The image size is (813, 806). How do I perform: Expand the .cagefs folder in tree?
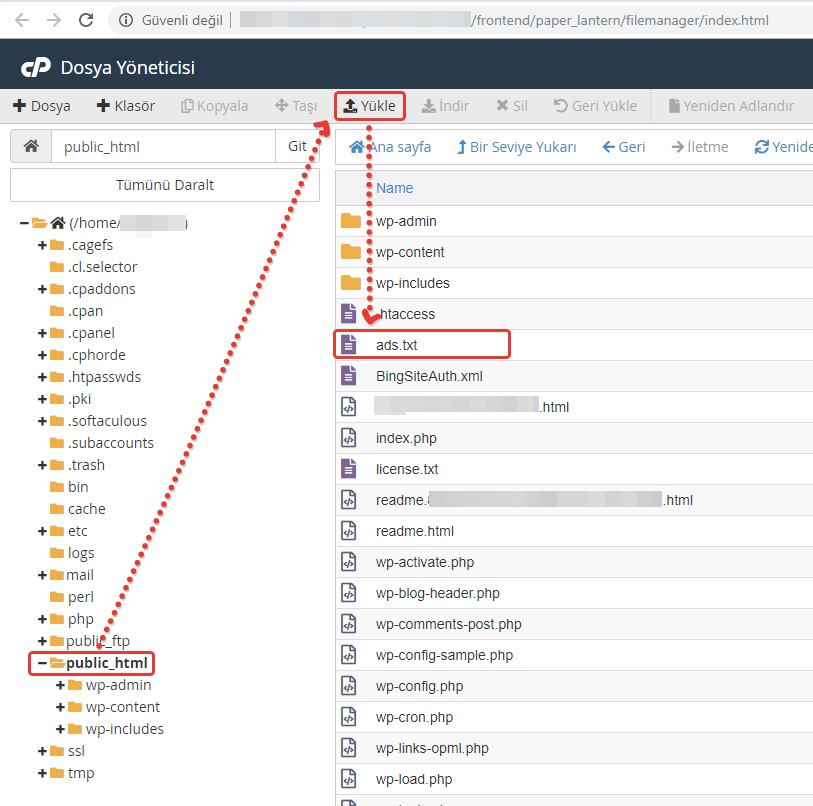[42, 245]
